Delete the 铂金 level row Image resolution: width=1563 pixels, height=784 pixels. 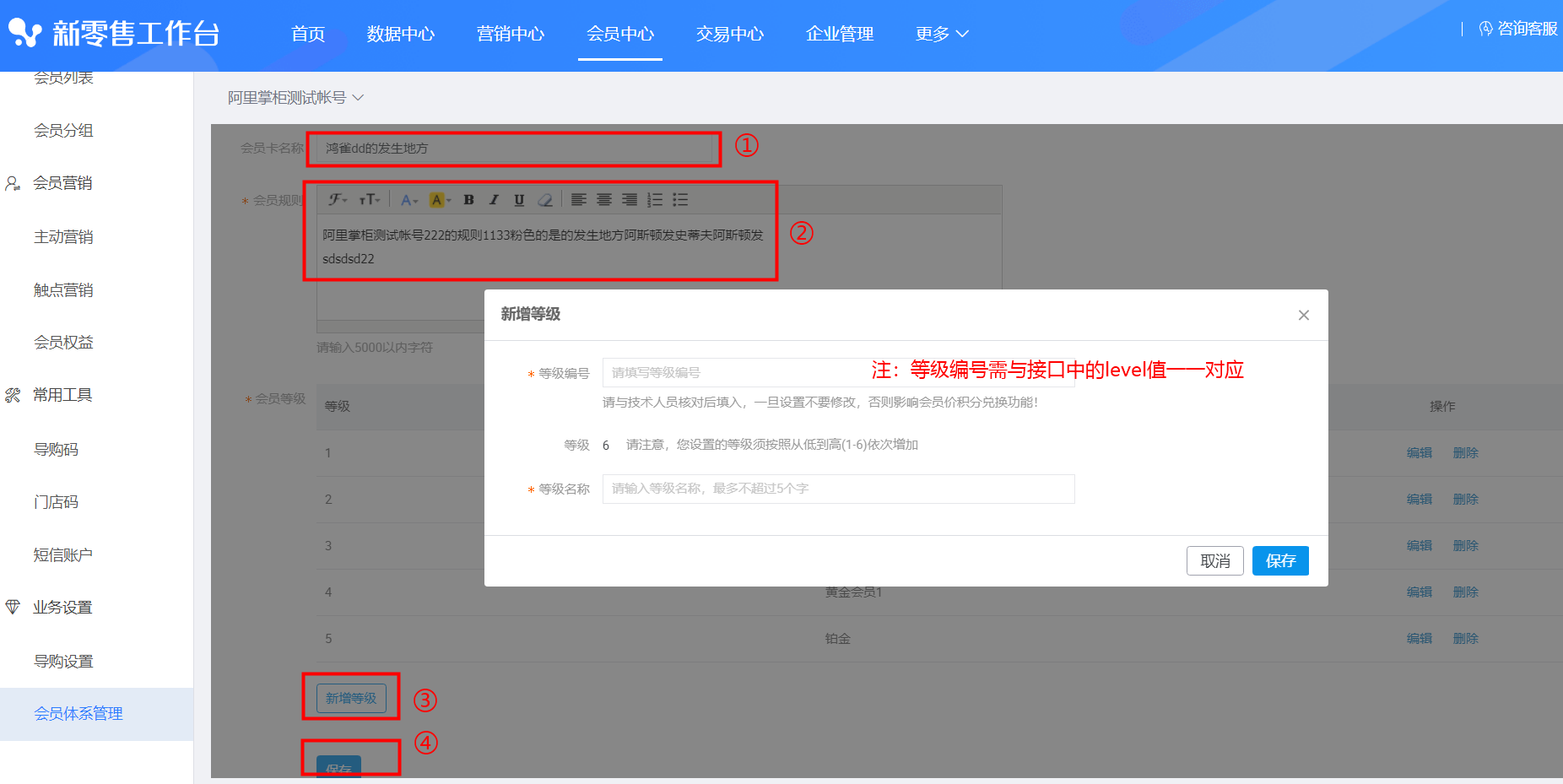pos(1466,639)
